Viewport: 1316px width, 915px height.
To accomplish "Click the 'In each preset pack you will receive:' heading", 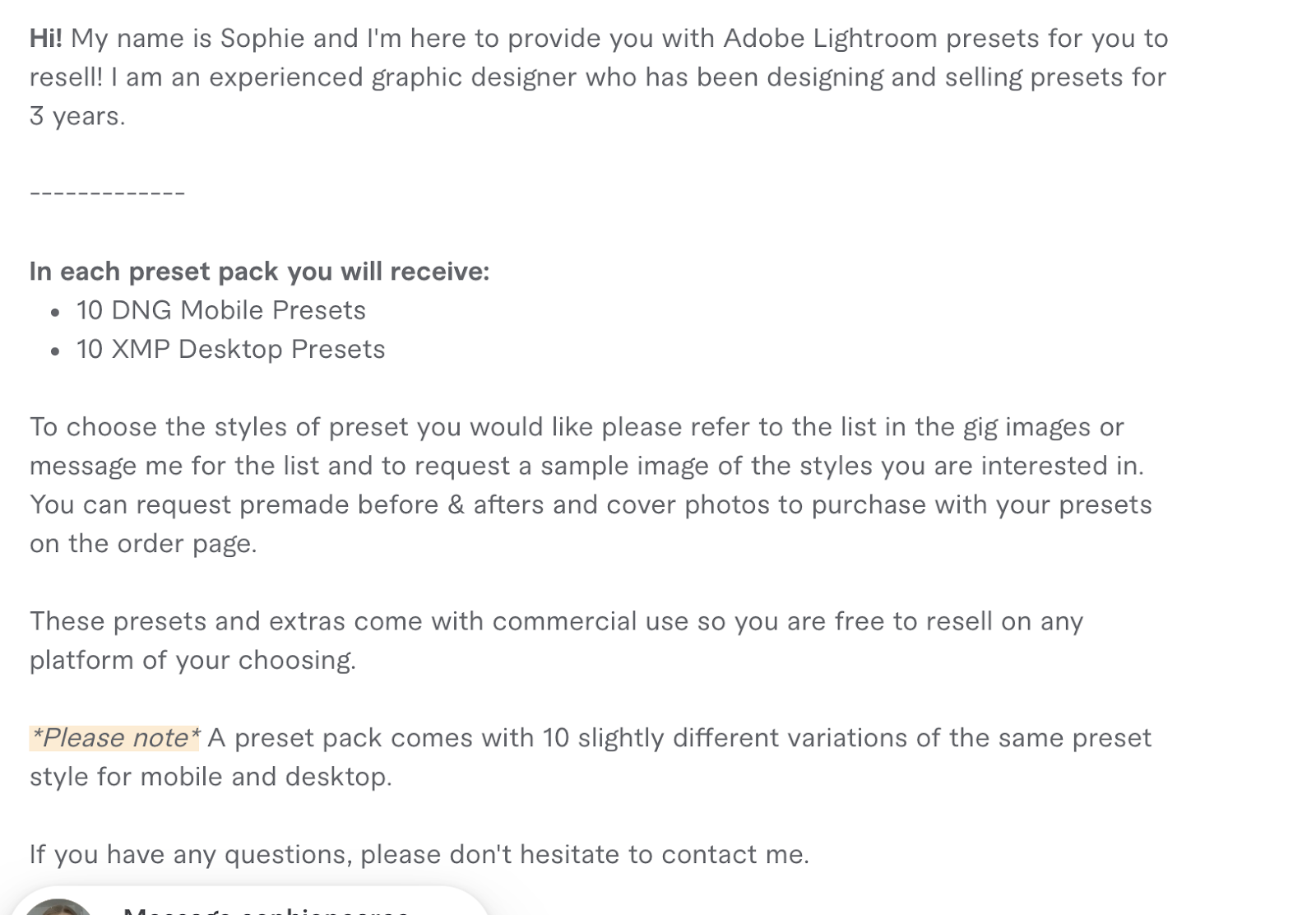I will point(260,272).
